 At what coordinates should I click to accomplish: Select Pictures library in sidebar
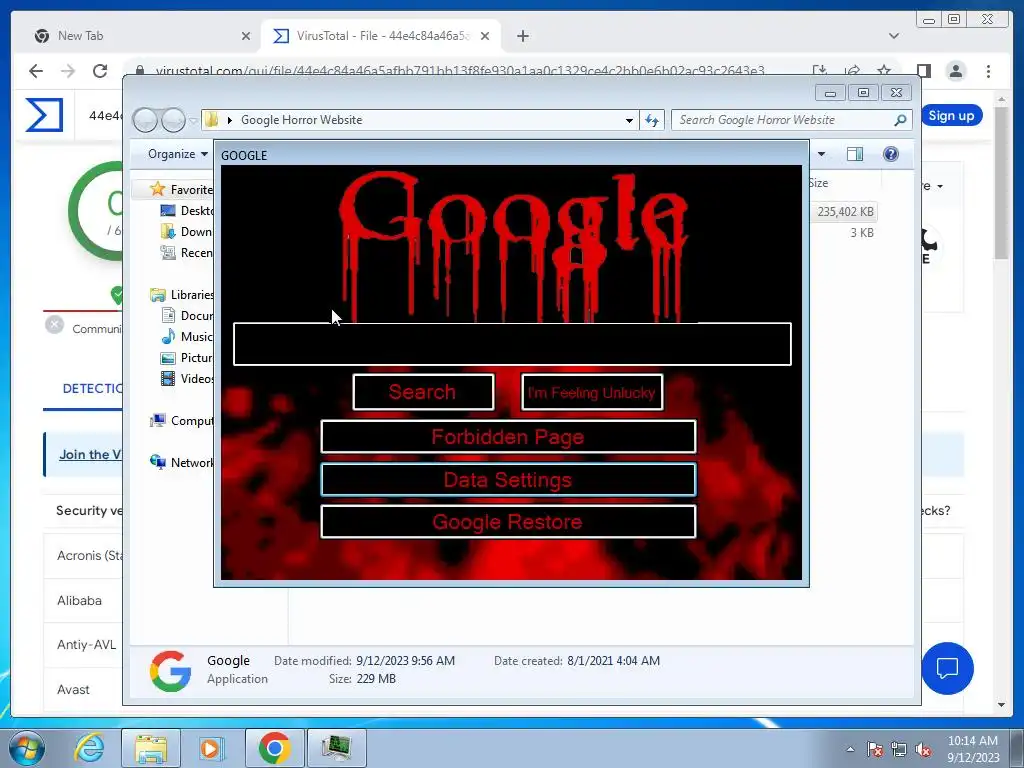(x=187, y=358)
